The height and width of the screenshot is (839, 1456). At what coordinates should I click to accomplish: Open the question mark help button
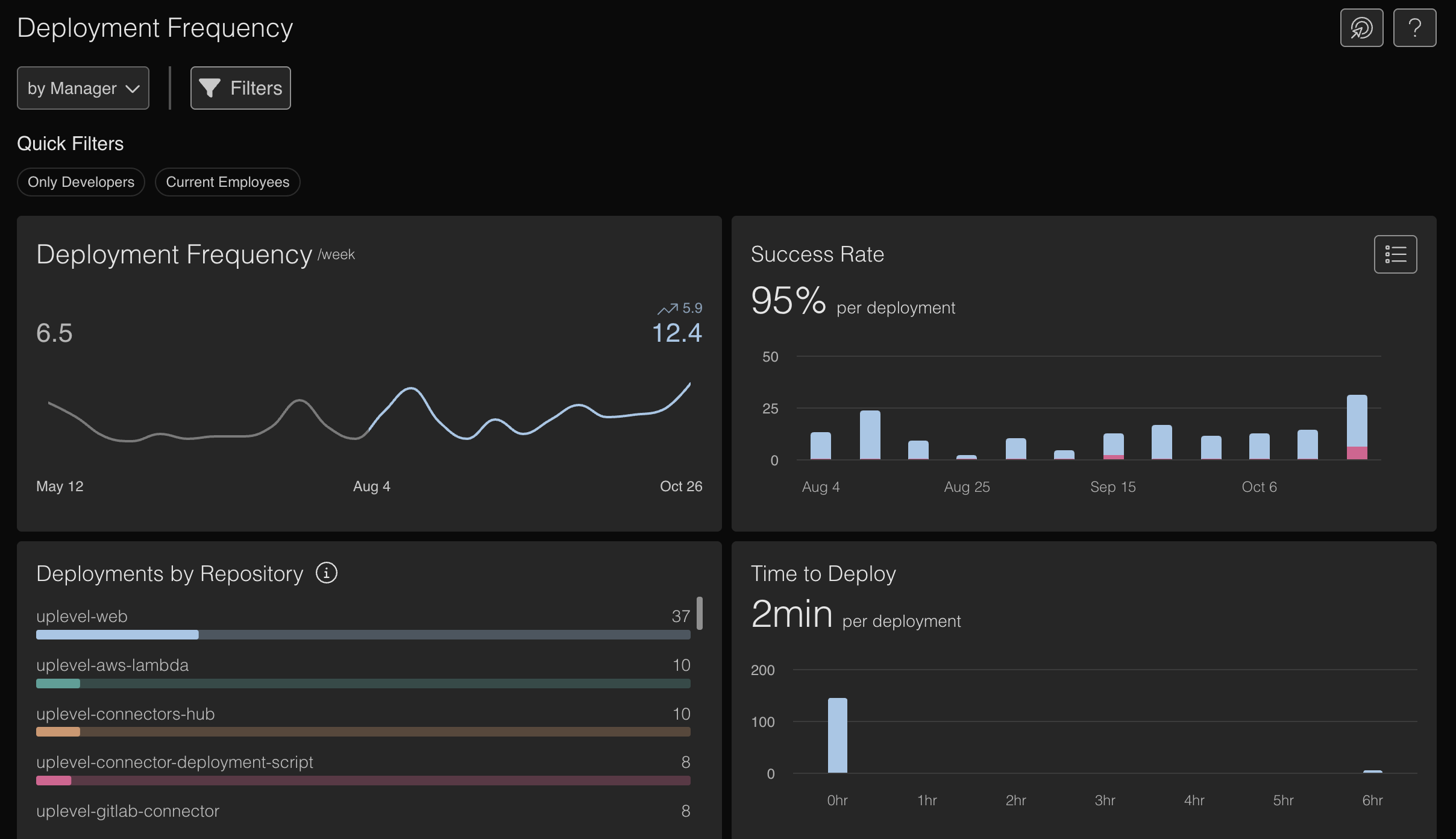[1414, 28]
